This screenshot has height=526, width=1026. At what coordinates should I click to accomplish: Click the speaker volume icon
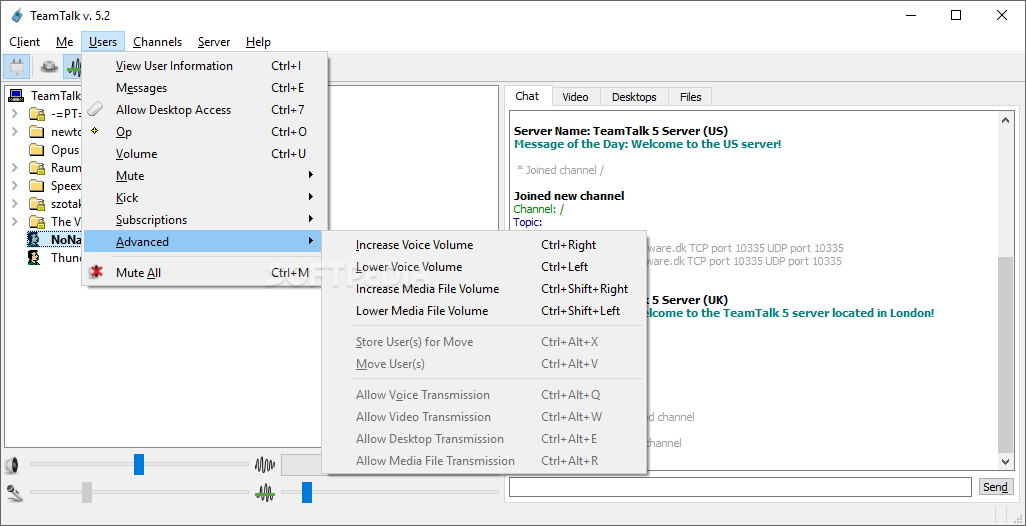coord(12,466)
